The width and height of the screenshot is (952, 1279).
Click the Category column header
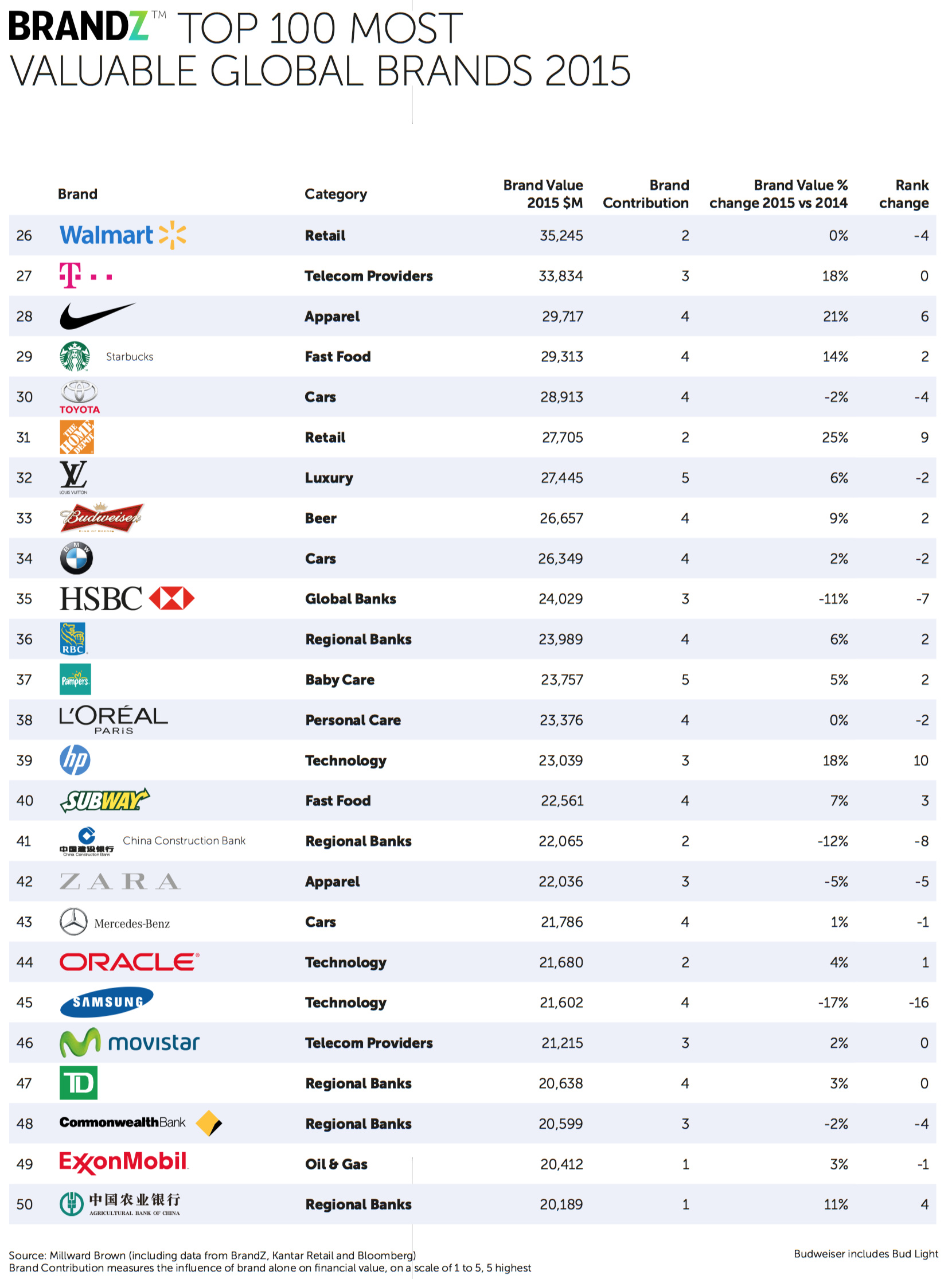click(x=335, y=194)
